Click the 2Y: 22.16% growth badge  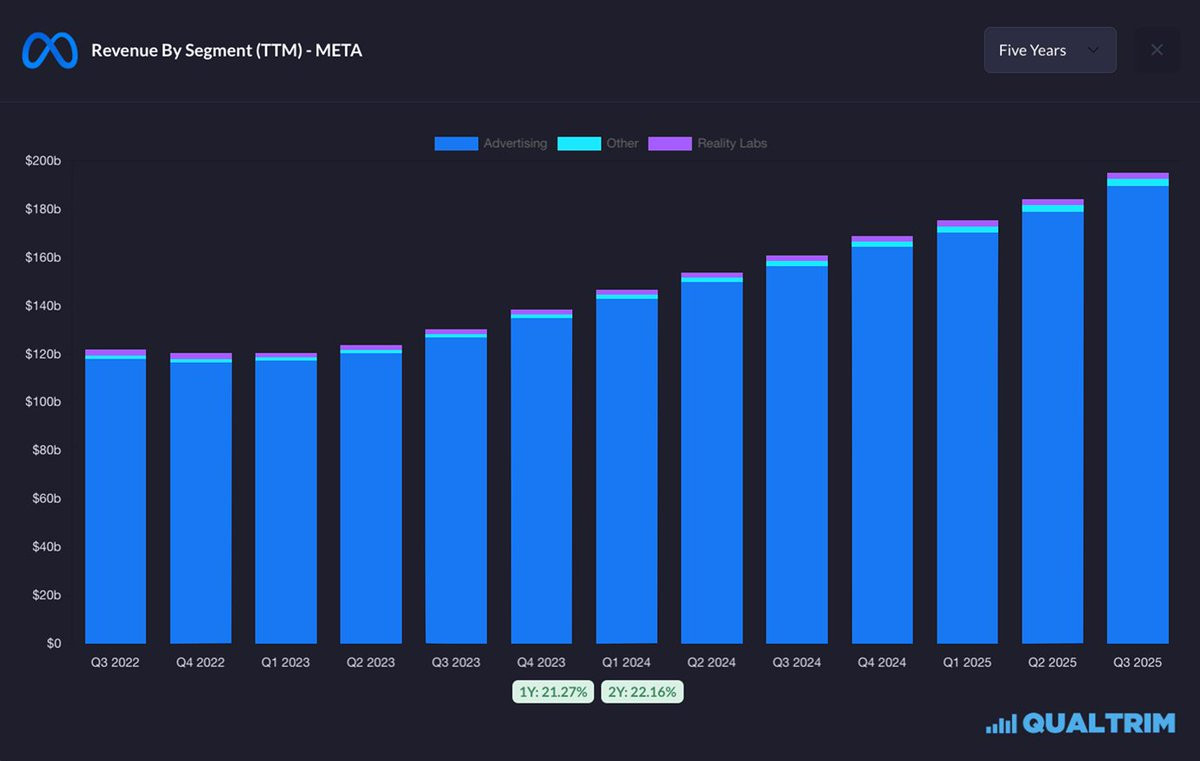[x=642, y=692]
